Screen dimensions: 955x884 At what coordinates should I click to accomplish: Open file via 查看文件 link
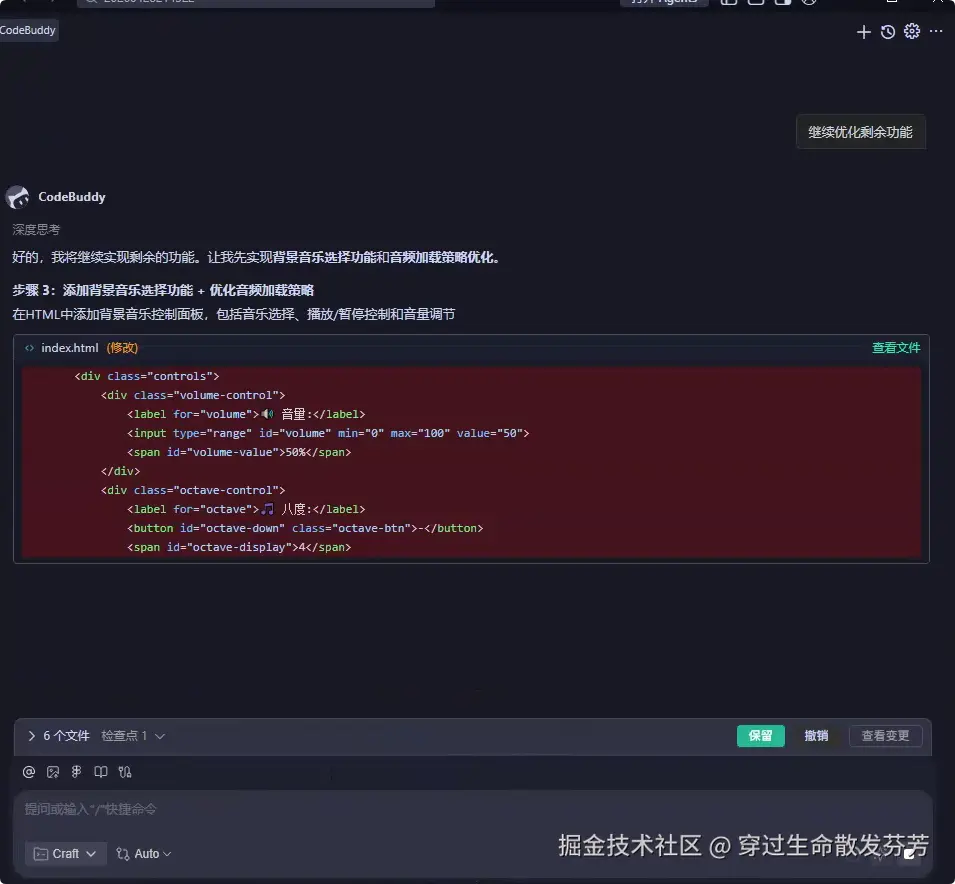896,348
